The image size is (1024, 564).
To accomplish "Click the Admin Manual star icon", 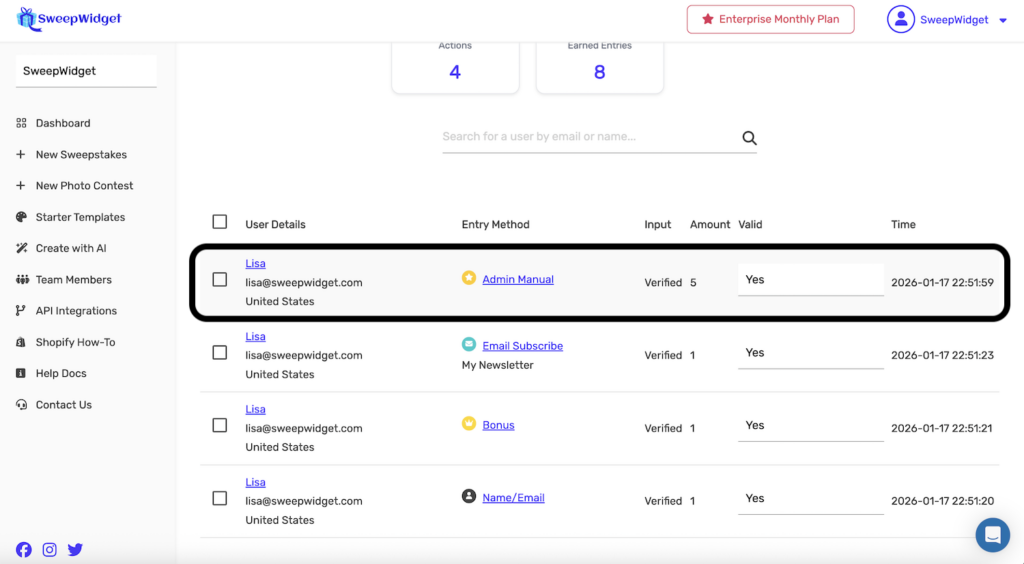I will click(x=469, y=278).
